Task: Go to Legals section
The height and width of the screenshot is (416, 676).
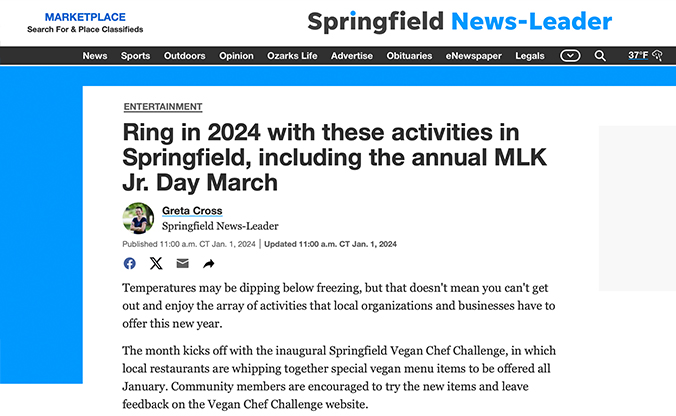Action: coord(530,56)
